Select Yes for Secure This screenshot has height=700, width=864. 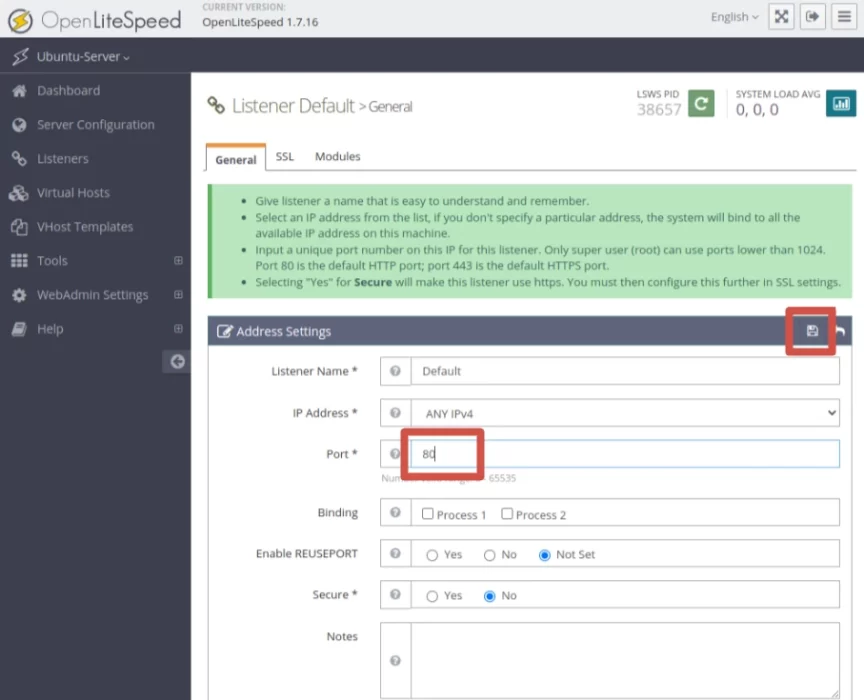pos(432,596)
